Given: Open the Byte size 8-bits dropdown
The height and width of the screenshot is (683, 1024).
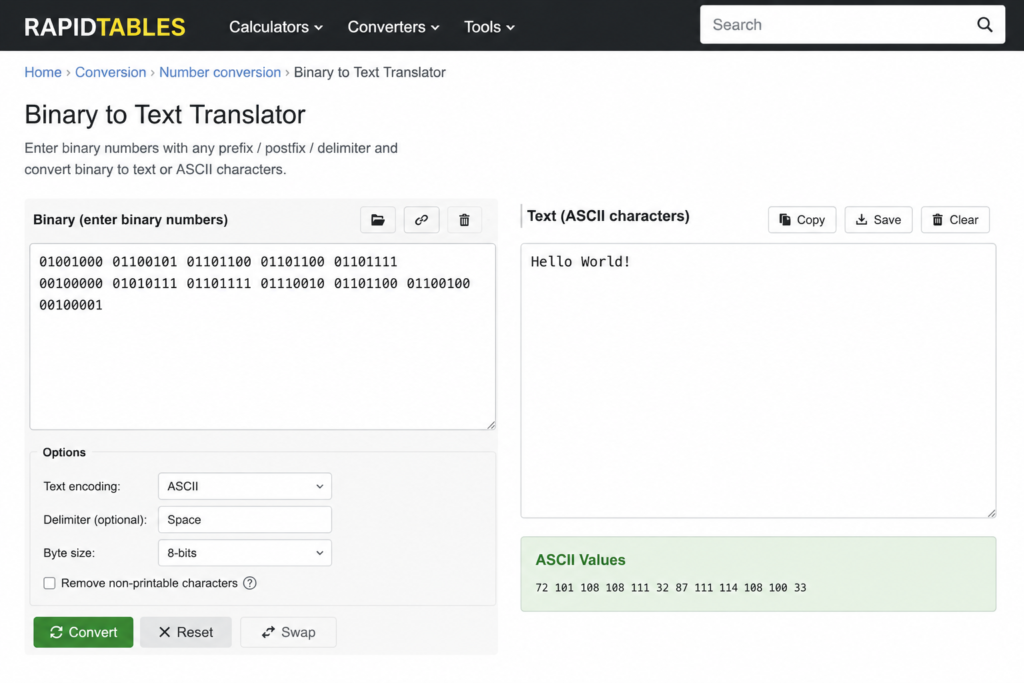Looking at the screenshot, I should [x=245, y=553].
